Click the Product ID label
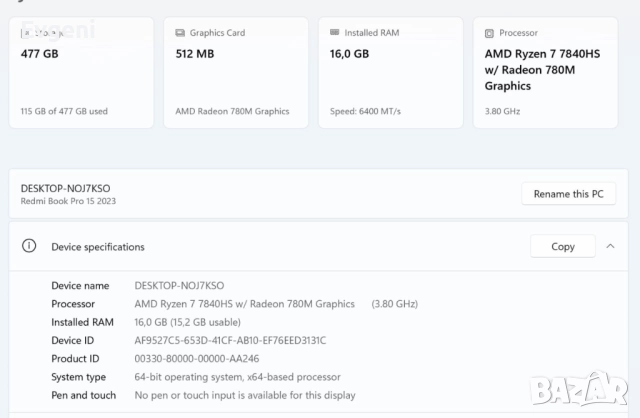Viewport: 640px width, 418px height. coord(75,358)
